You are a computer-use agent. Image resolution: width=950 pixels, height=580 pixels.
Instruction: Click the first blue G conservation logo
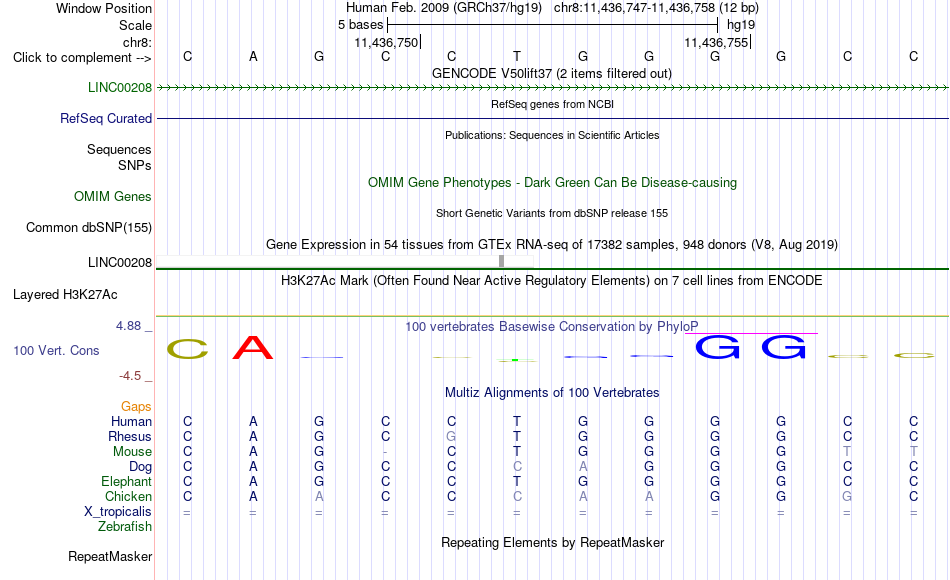point(717,347)
